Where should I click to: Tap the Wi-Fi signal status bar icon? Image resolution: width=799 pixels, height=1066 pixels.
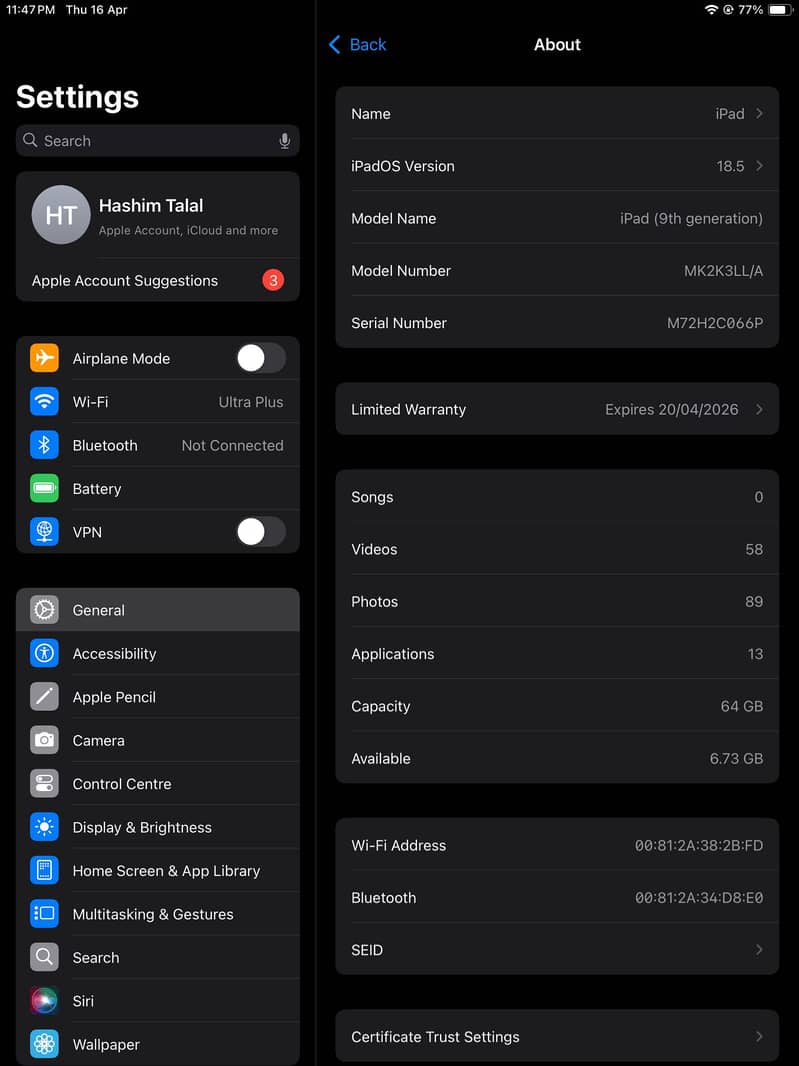711,10
